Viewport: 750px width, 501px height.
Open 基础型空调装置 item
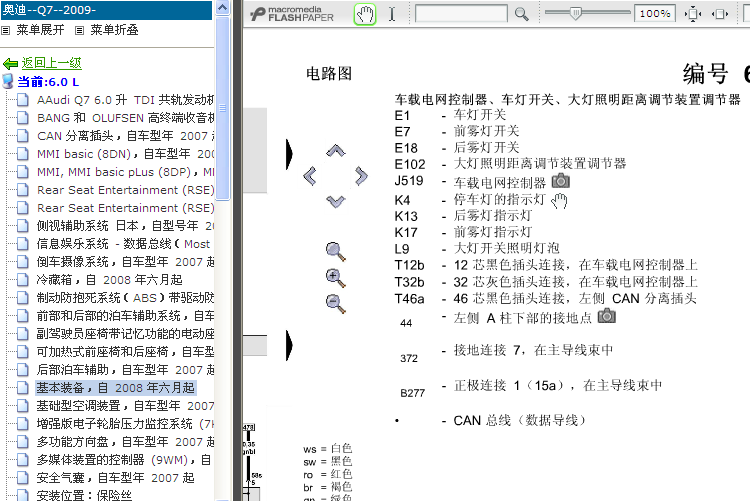pyautogui.click(x=125, y=406)
